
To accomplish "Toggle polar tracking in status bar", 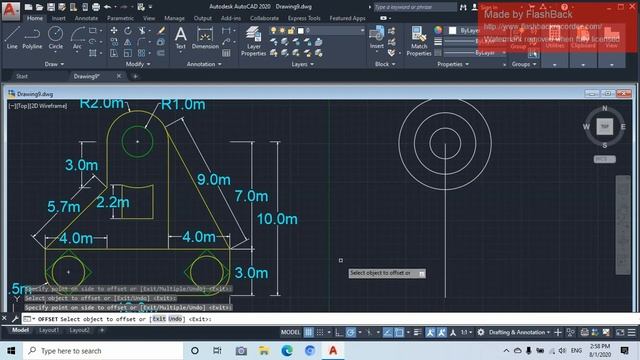I will 351,333.
